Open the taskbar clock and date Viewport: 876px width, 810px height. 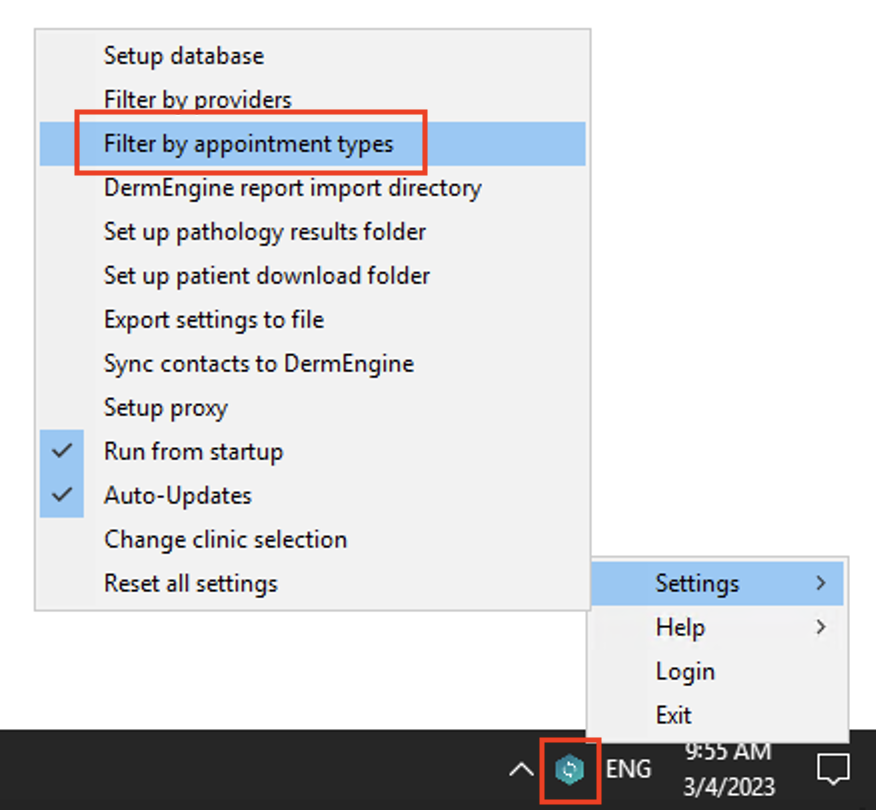(x=728, y=769)
